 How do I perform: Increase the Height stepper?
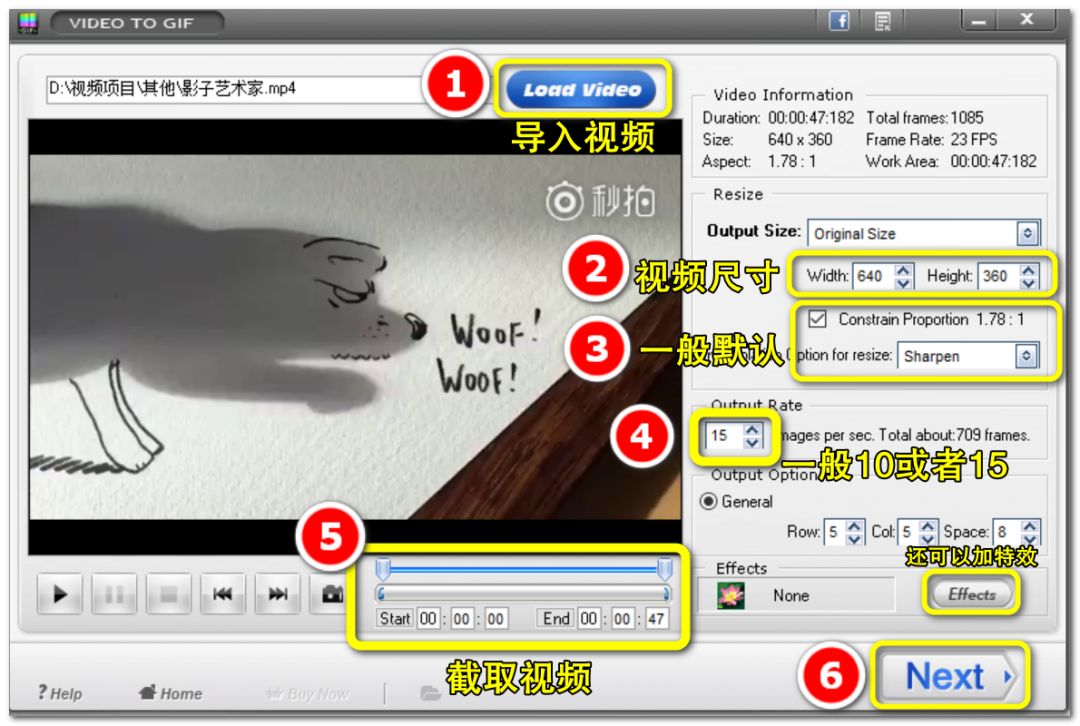coord(1029,270)
